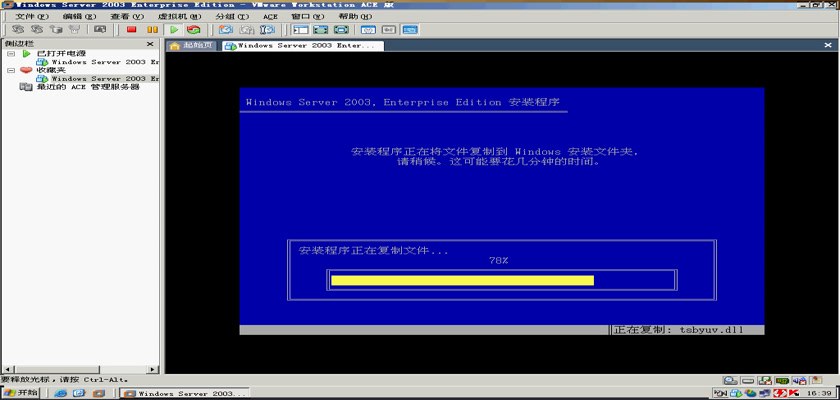This screenshot has width=840, height=400.
Task: Click the Windows Server 2003 taskbar button
Action: click(184, 394)
